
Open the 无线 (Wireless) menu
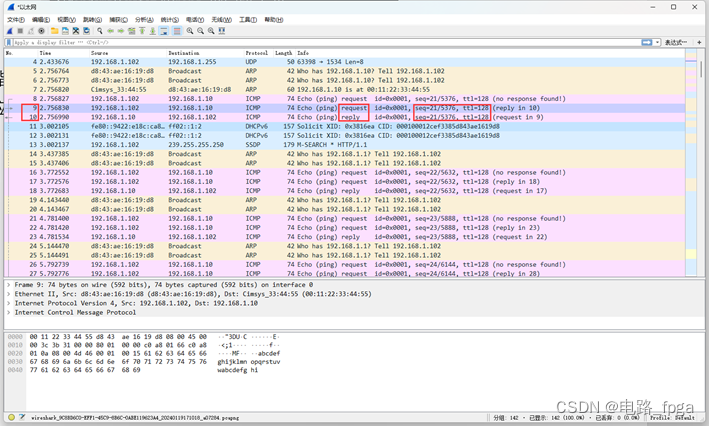coord(222,19)
